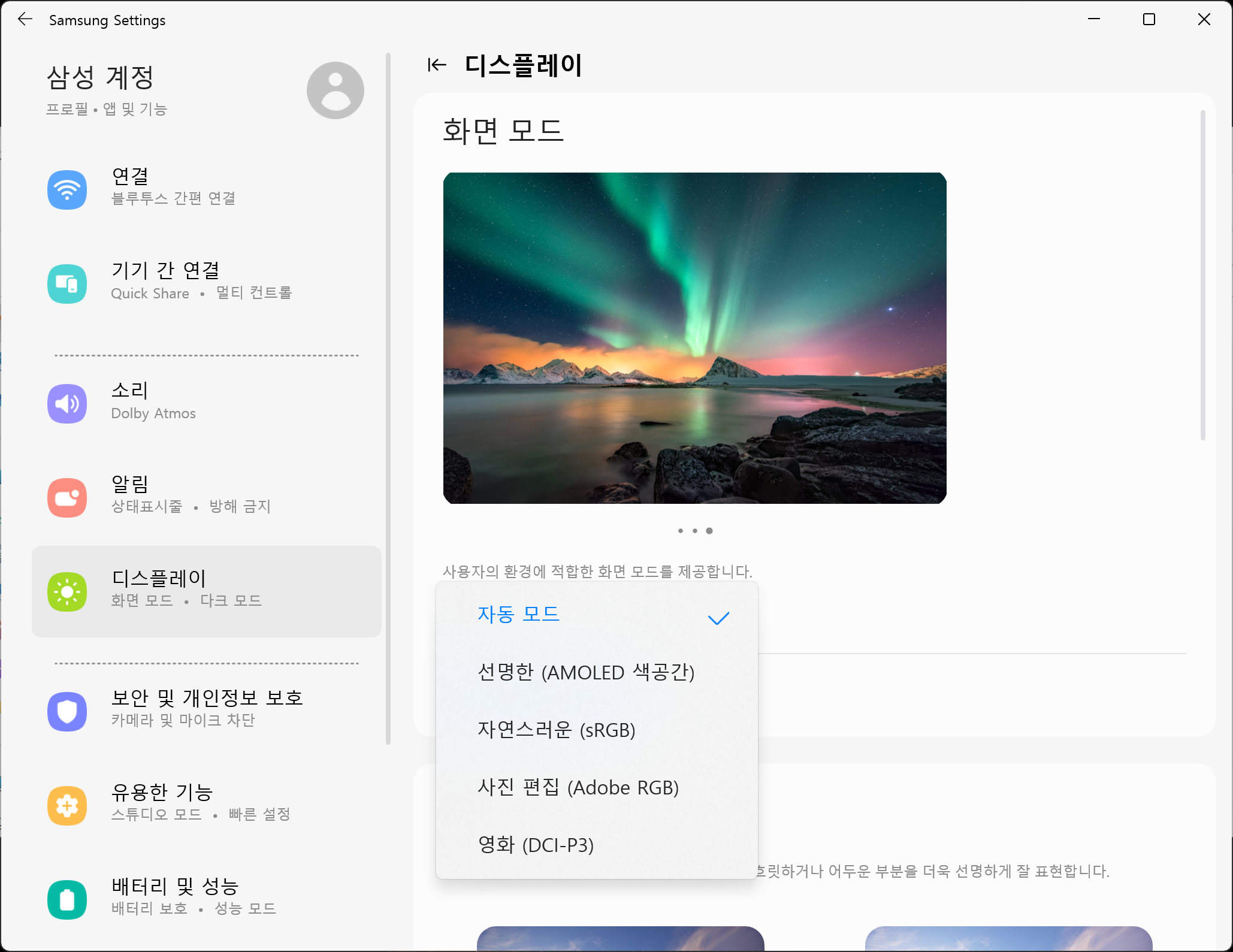Open 보안 및 개인정보 보호 label

(x=207, y=698)
